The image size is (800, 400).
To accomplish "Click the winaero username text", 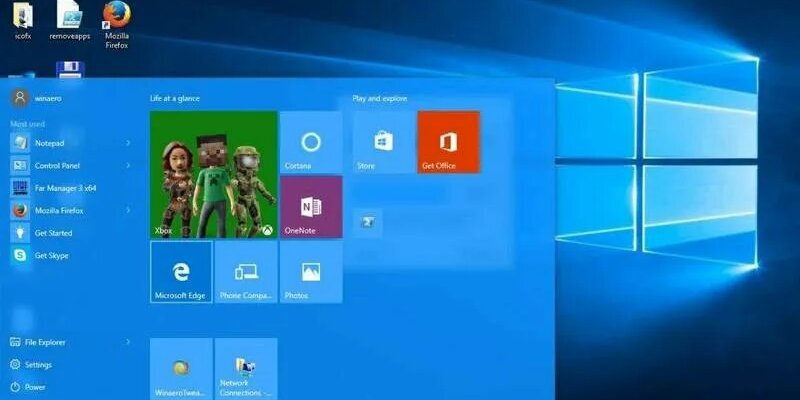I will point(48,98).
